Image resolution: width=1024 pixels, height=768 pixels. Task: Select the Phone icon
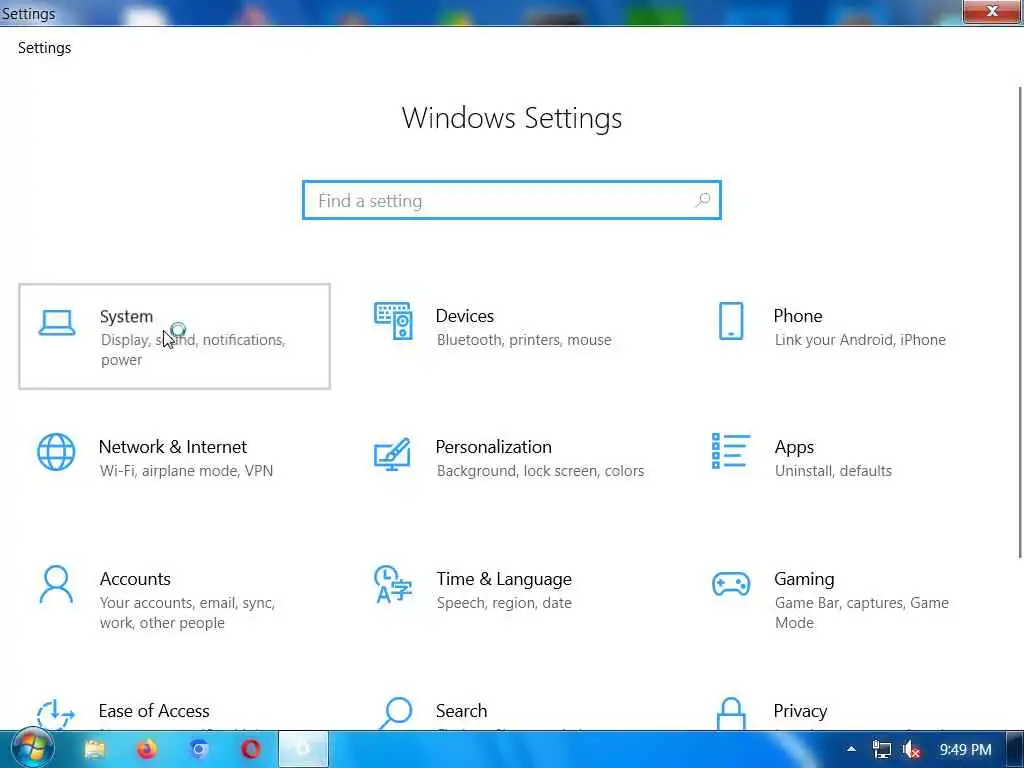tap(731, 321)
